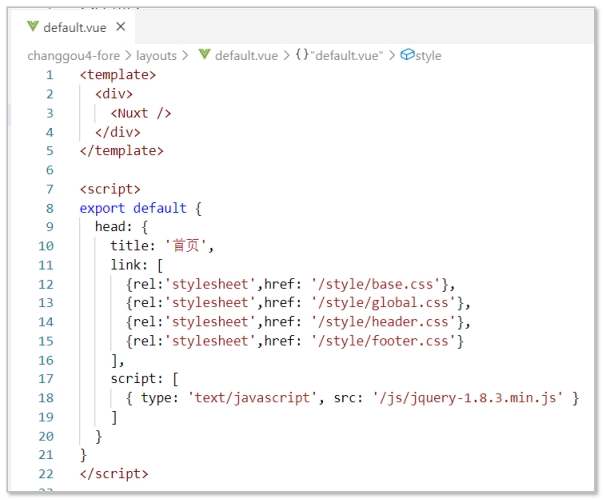Click 'stylesheet' string on line 12
This screenshot has height=500, width=603.
(210, 284)
